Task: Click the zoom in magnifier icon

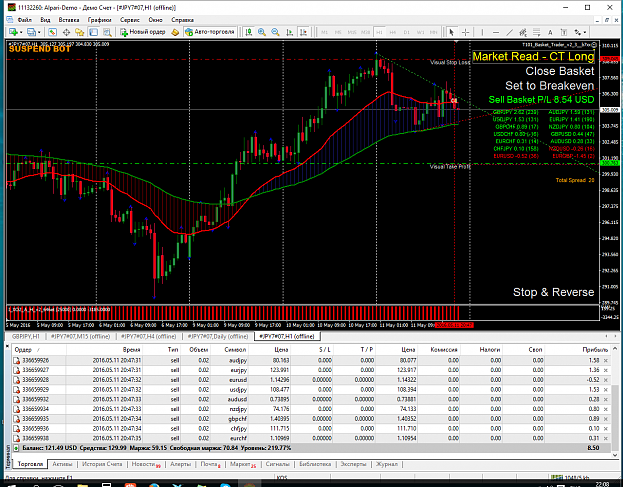Action: (x=262, y=32)
